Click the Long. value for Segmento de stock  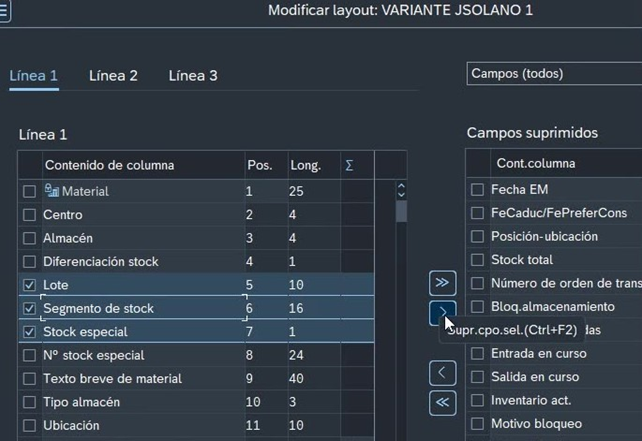coord(298,309)
